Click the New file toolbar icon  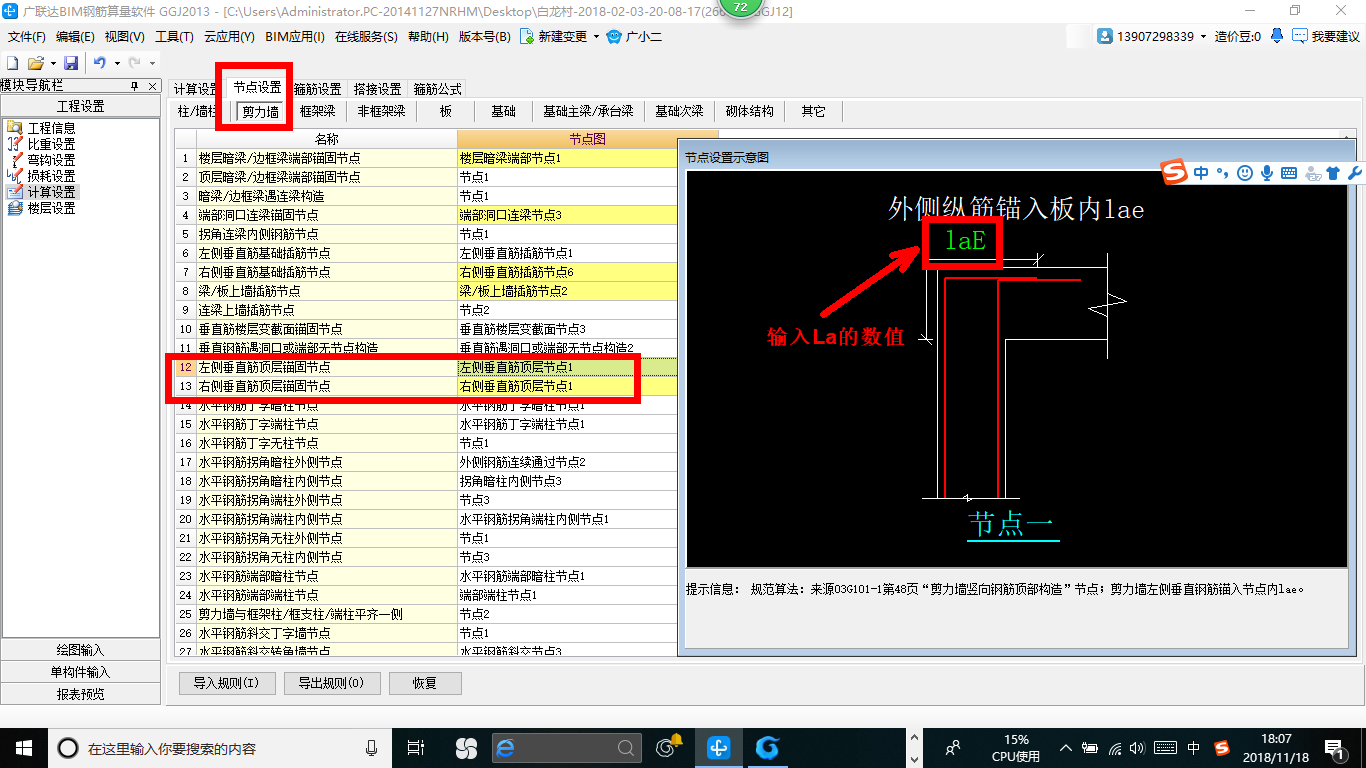13,62
